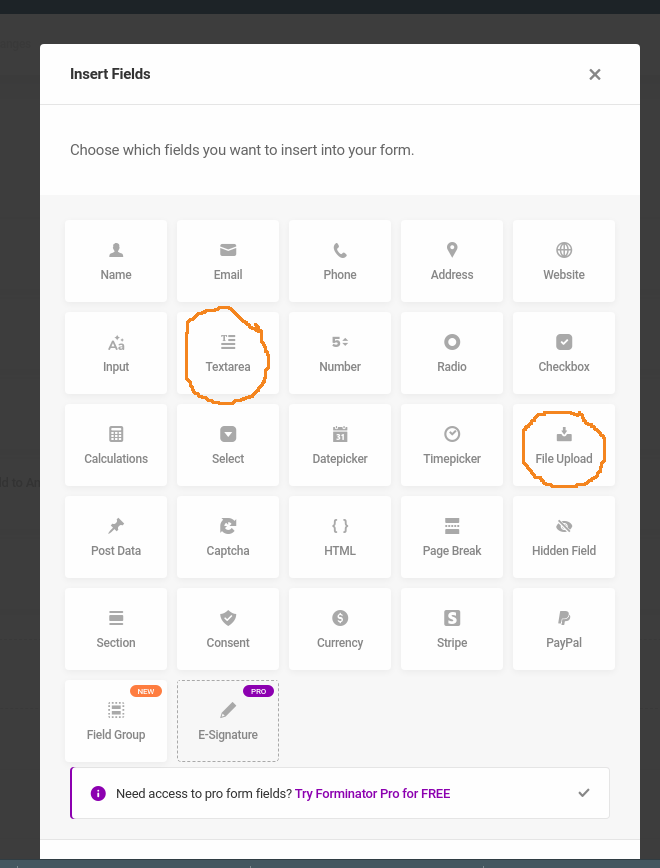Dismiss the pro fields notice checkmark
This screenshot has height=868, width=660.
pyautogui.click(x=584, y=793)
